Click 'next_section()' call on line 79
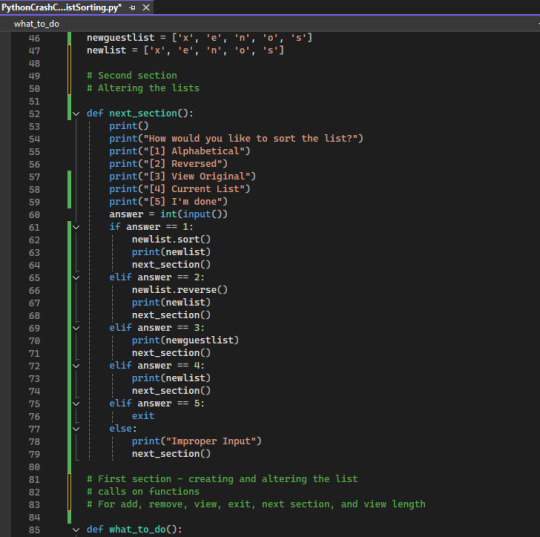Image resolution: width=540 pixels, height=537 pixels. tap(171, 454)
